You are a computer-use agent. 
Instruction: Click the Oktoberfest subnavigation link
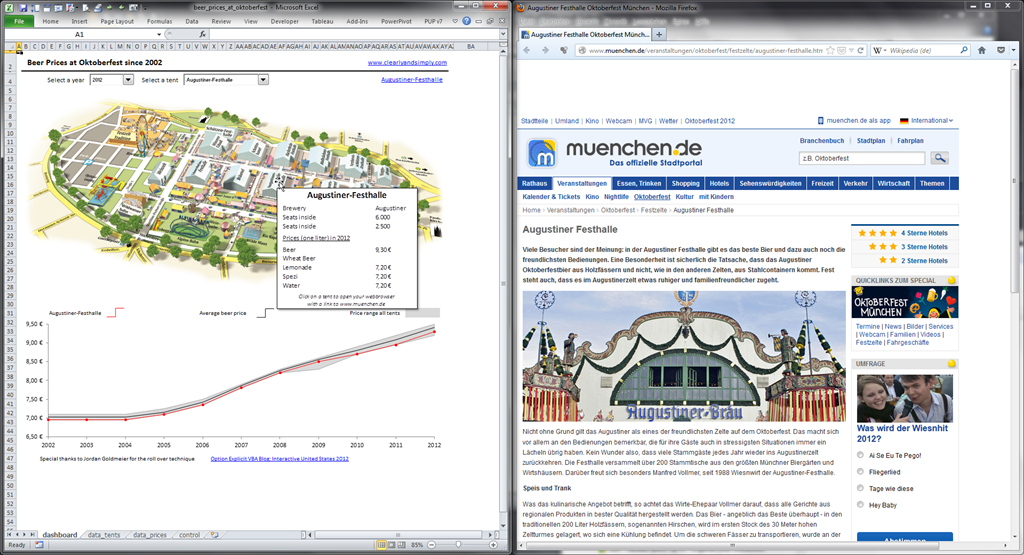click(652, 197)
